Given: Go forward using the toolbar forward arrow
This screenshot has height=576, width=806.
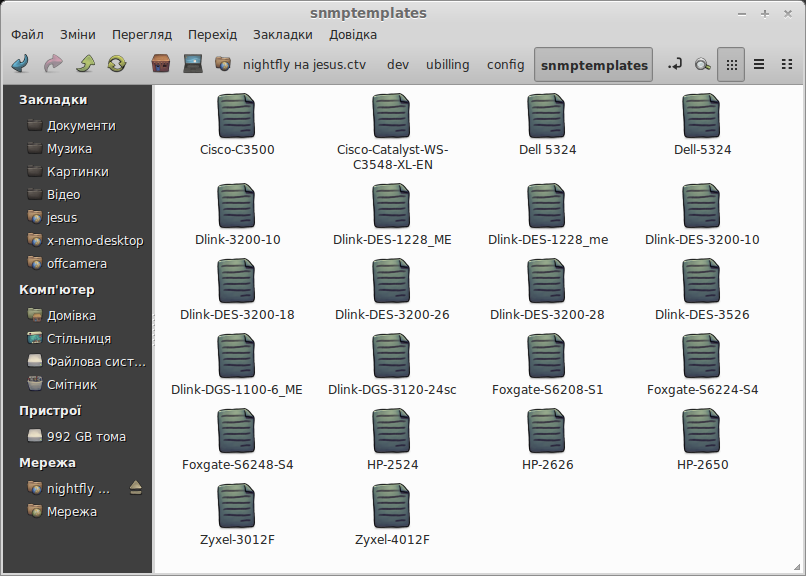Looking at the screenshot, I should pyautogui.click(x=53, y=64).
